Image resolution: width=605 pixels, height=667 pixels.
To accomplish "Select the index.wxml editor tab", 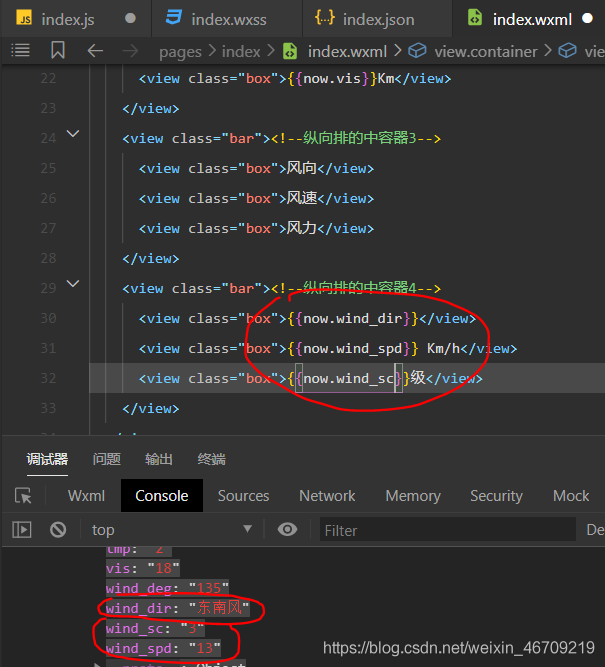I will pos(528,19).
